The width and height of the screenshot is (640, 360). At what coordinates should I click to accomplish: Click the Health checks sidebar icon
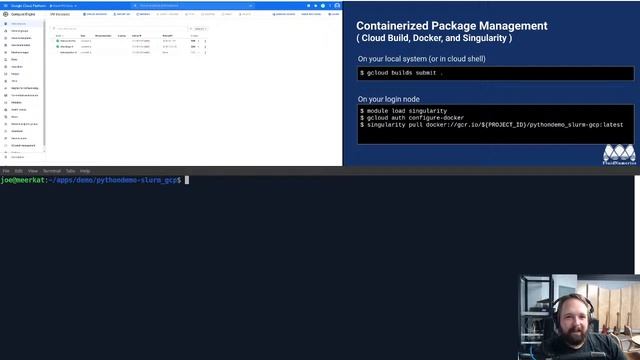[6, 109]
